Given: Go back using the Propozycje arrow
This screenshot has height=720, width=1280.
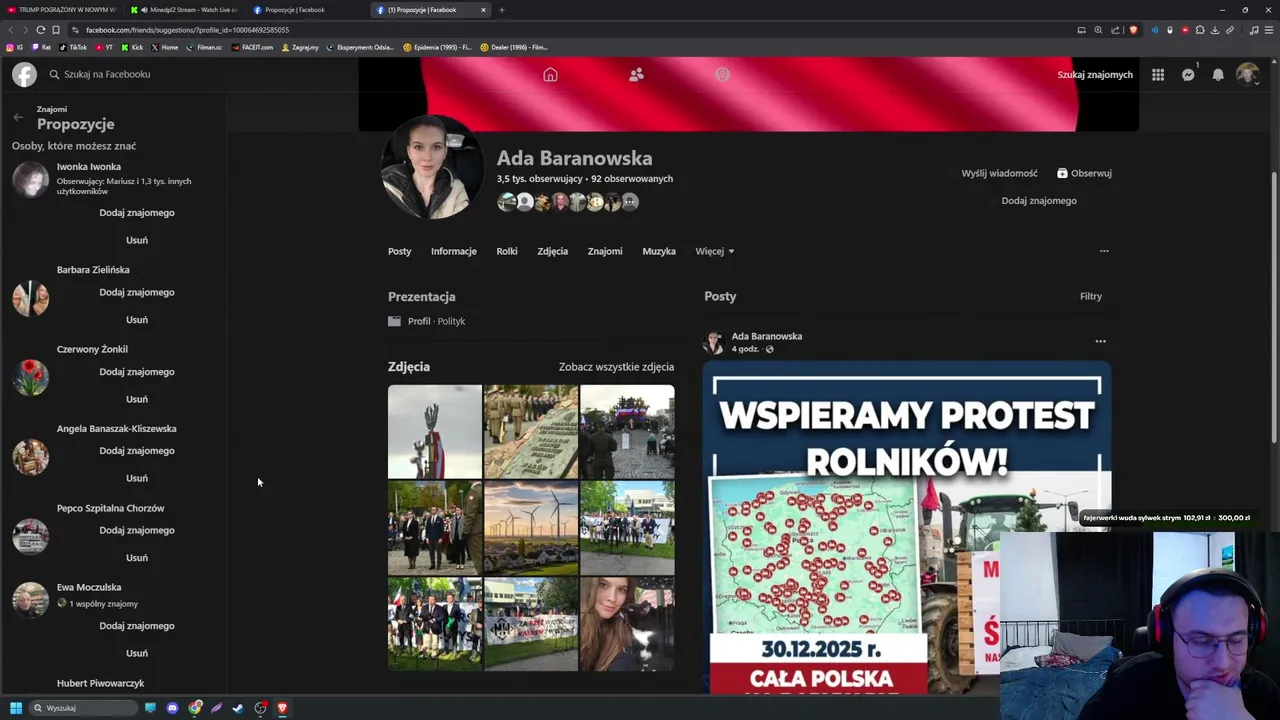Looking at the screenshot, I should click(x=18, y=117).
